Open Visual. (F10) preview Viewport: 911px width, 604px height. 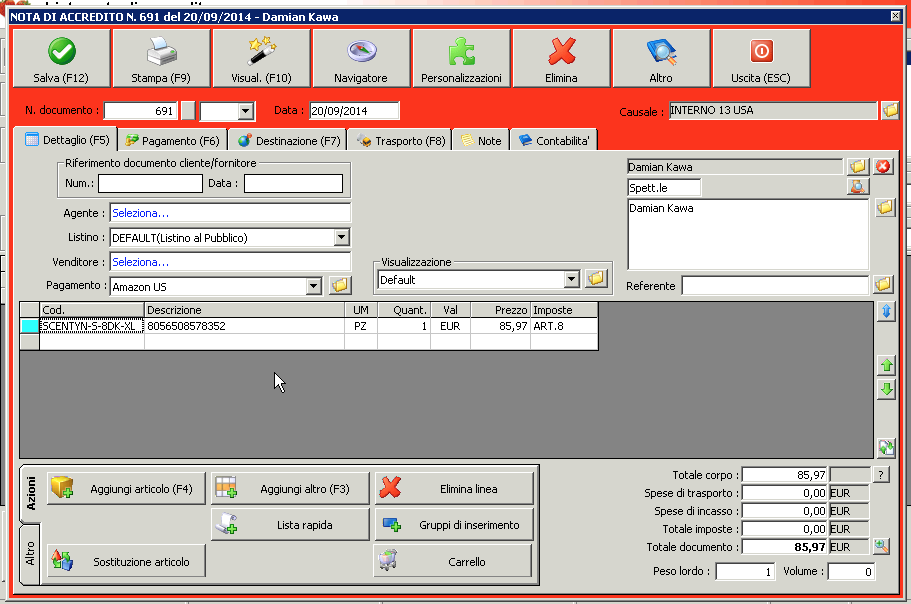tap(261, 59)
